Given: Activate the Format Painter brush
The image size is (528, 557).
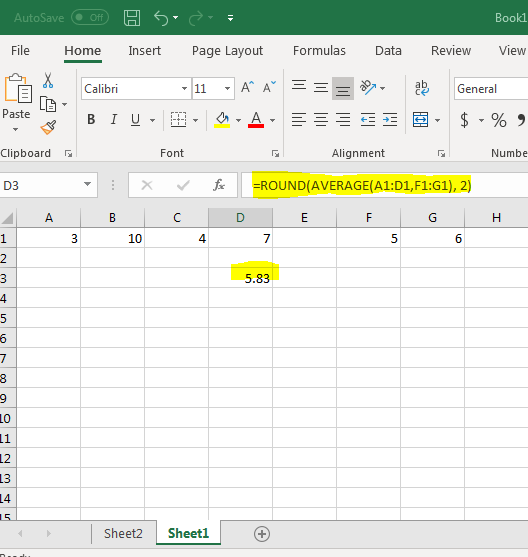Looking at the screenshot, I should tap(48, 128).
